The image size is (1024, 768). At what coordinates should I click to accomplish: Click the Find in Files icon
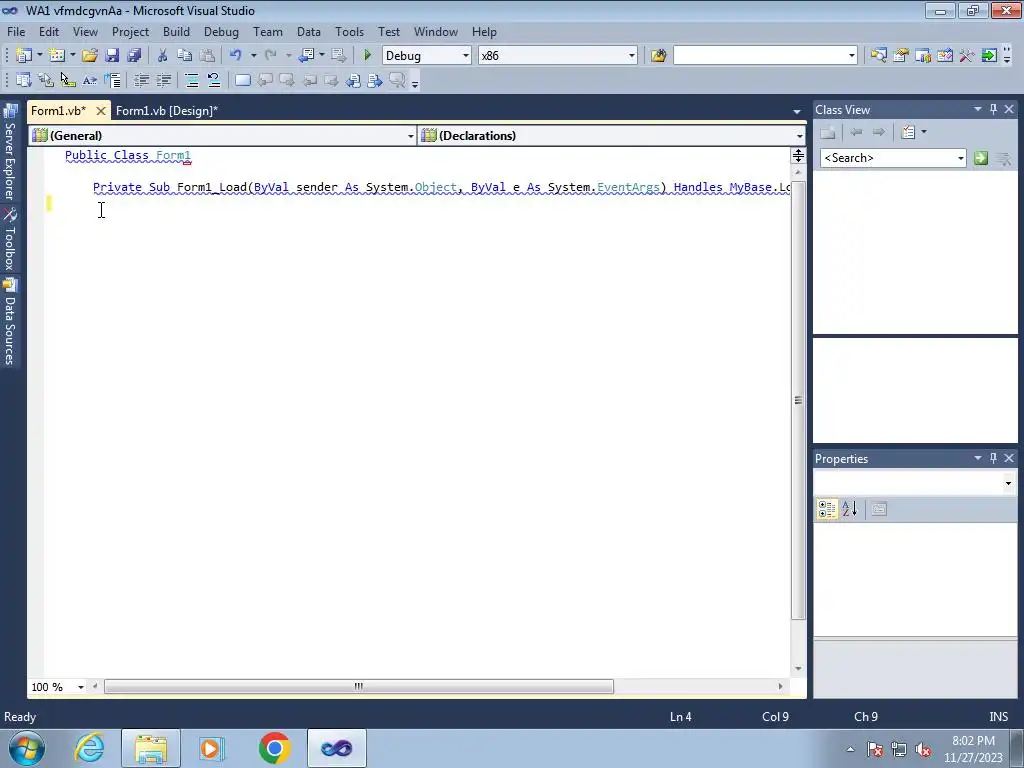[x=658, y=56]
